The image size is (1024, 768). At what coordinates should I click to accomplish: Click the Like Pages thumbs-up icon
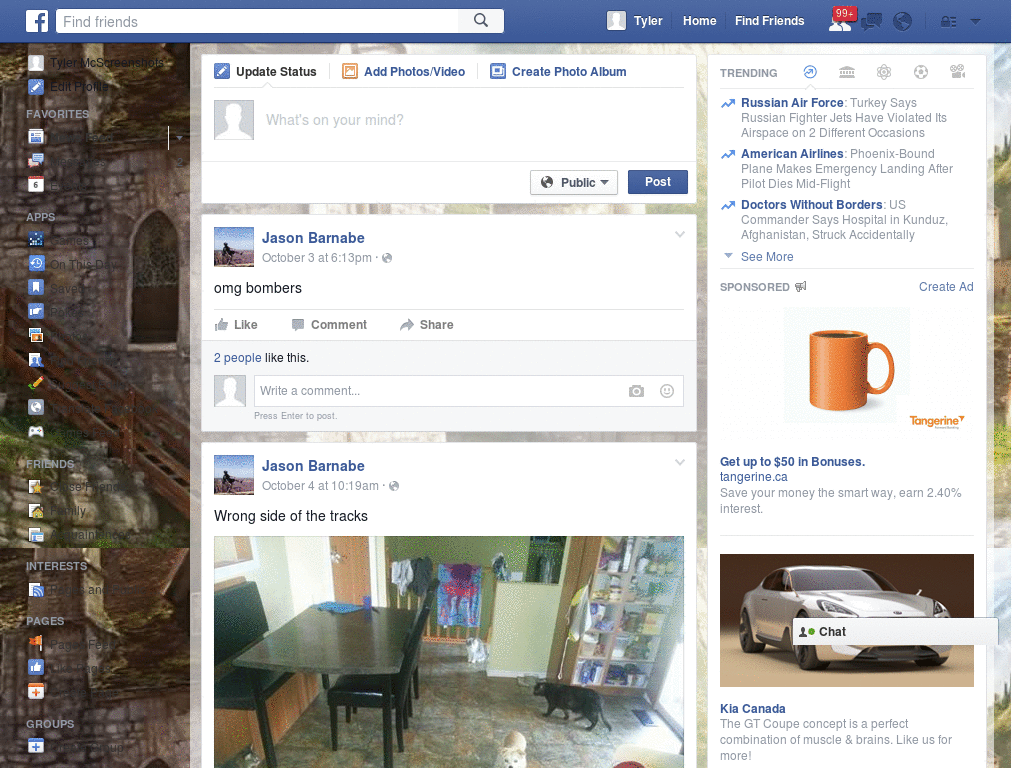coord(36,667)
